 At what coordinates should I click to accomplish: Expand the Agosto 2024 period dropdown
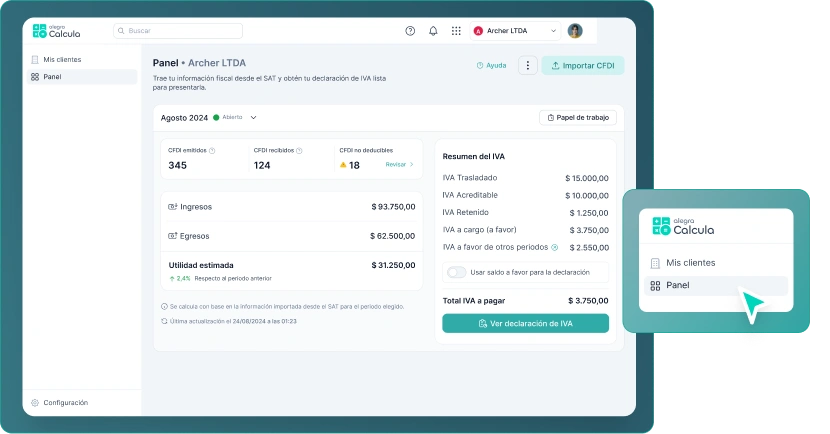coord(254,118)
